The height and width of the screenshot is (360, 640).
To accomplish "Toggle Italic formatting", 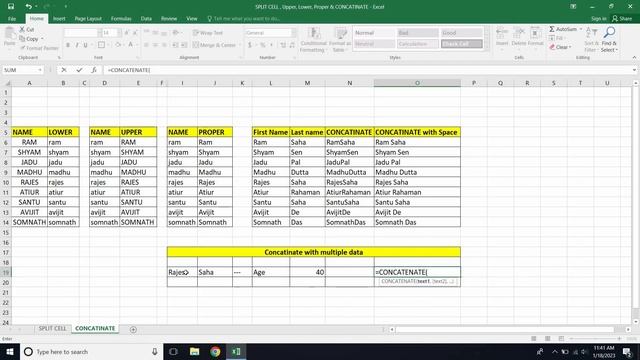I will click(x=77, y=45).
